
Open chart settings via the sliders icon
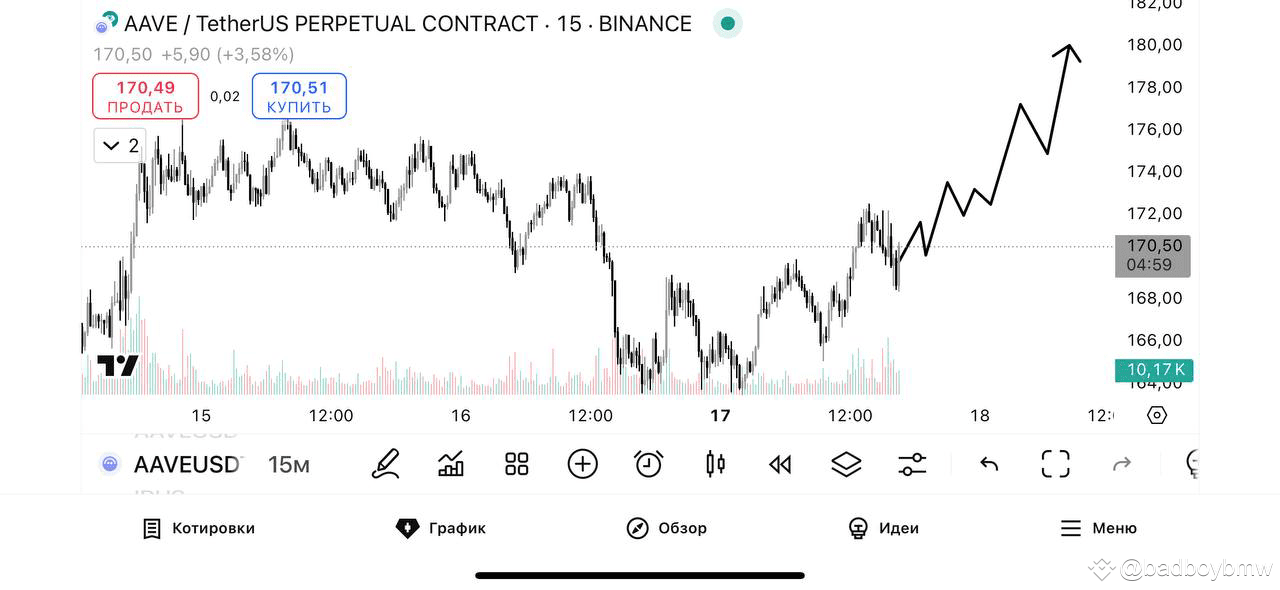click(x=912, y=463)
